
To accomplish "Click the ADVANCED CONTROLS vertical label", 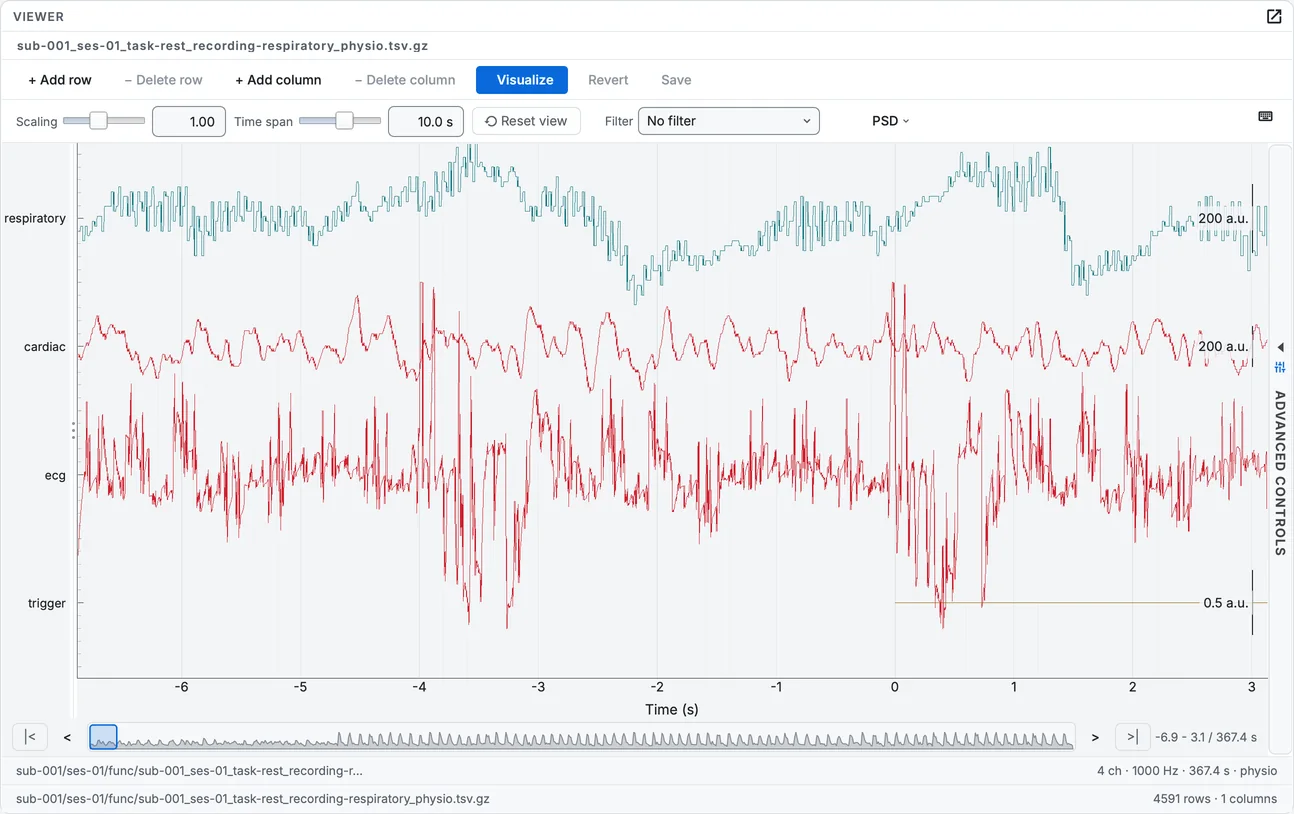I will tap(1280, 473).
